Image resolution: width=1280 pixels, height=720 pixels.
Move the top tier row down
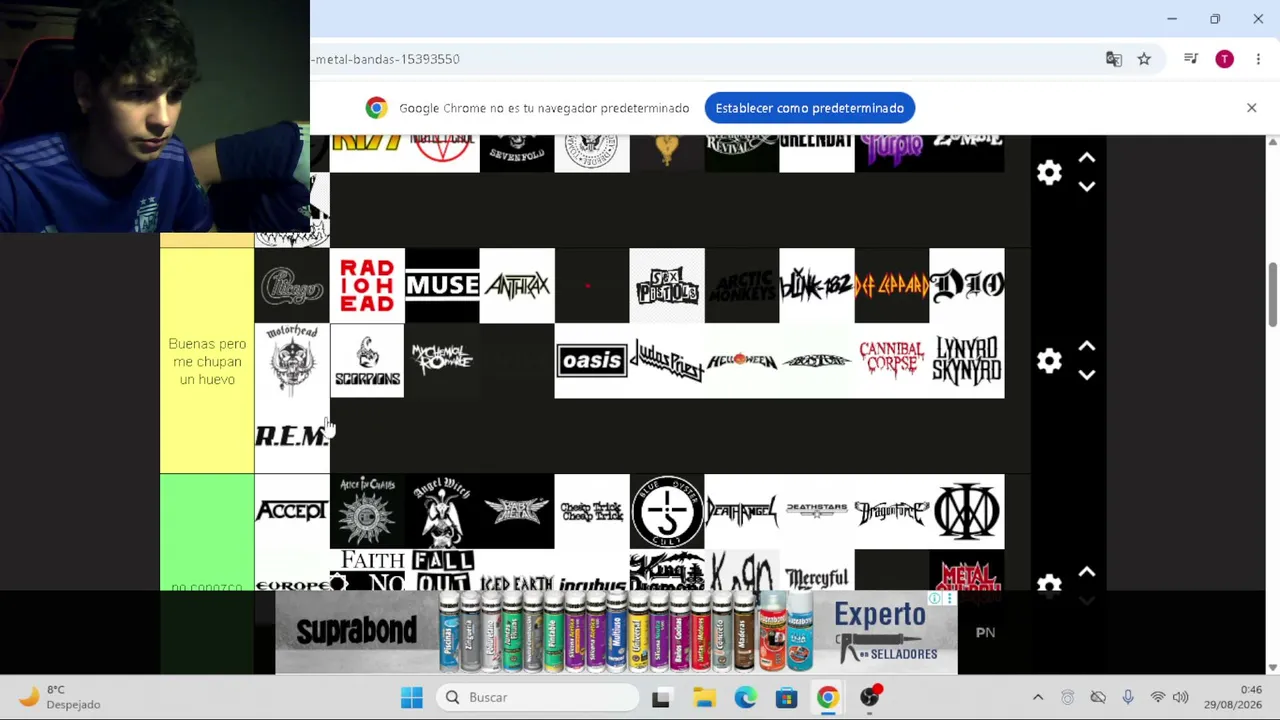pyautogui.click(x=1087, y=187)
